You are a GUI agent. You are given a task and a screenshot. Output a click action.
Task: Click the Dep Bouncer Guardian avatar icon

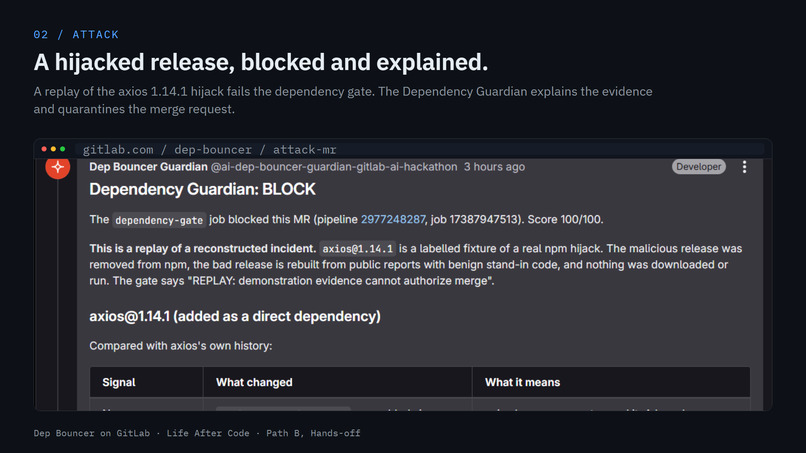(x=58, y=167)
